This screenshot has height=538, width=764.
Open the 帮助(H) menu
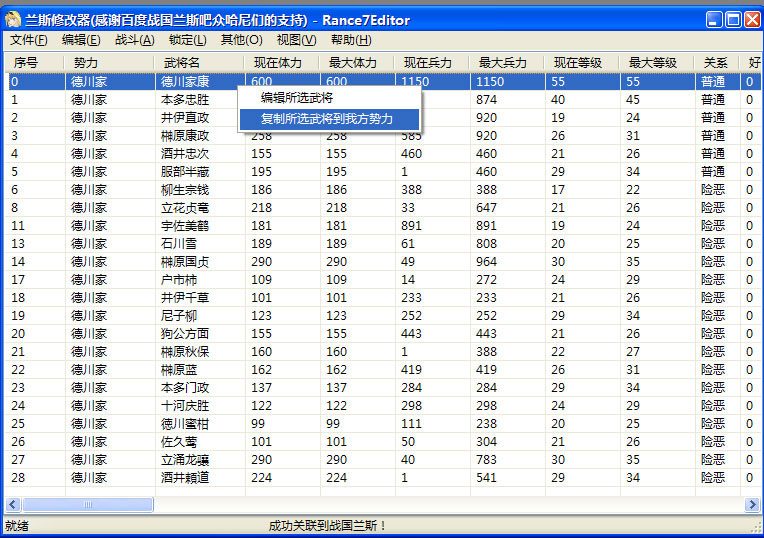tap(350, 40)
